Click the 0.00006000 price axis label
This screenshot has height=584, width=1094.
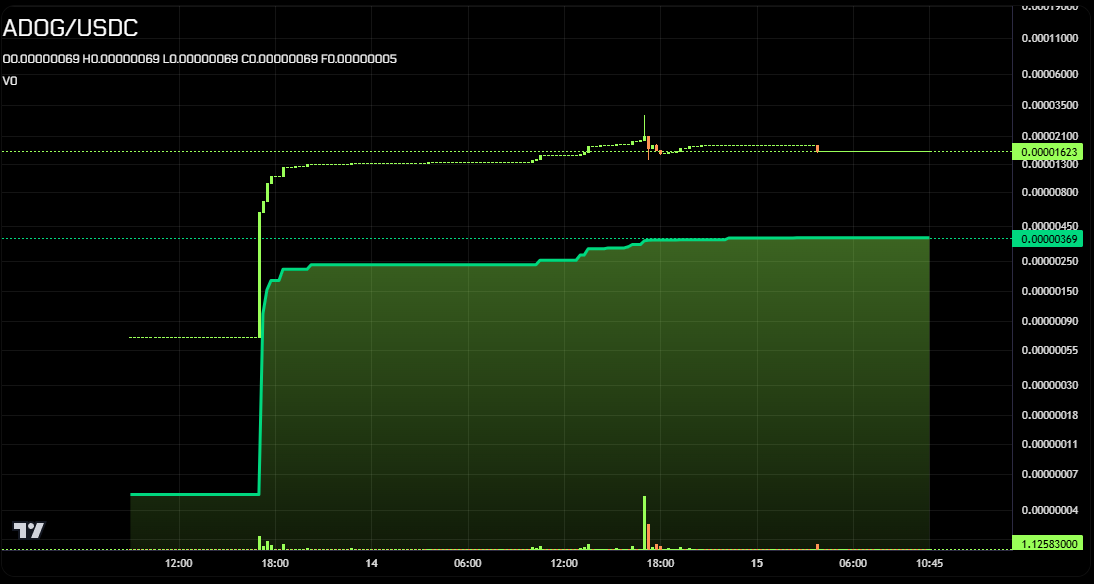tap(1049, 75)
